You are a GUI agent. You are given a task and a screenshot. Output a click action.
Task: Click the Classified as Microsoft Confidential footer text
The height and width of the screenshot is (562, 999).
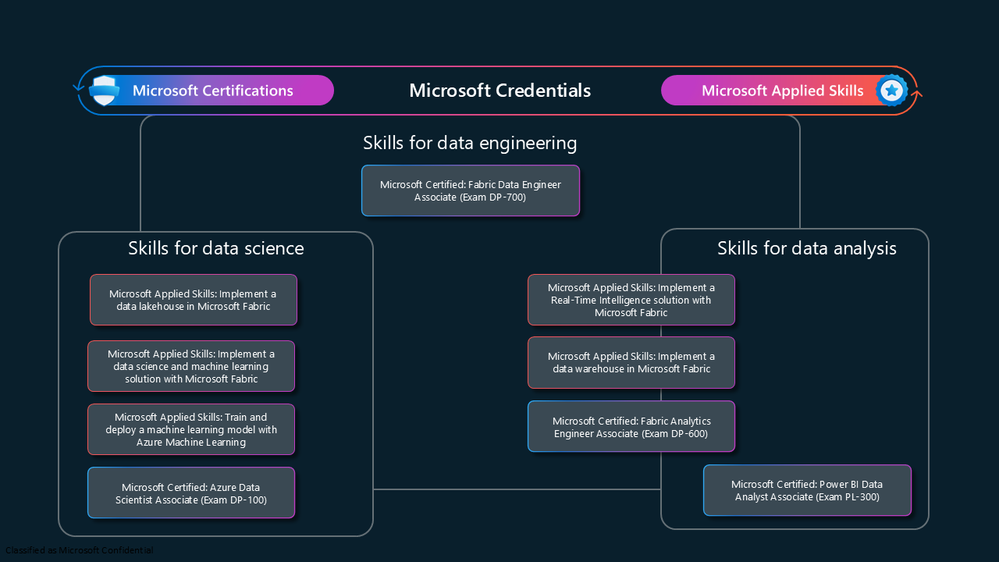coord(79,550)
